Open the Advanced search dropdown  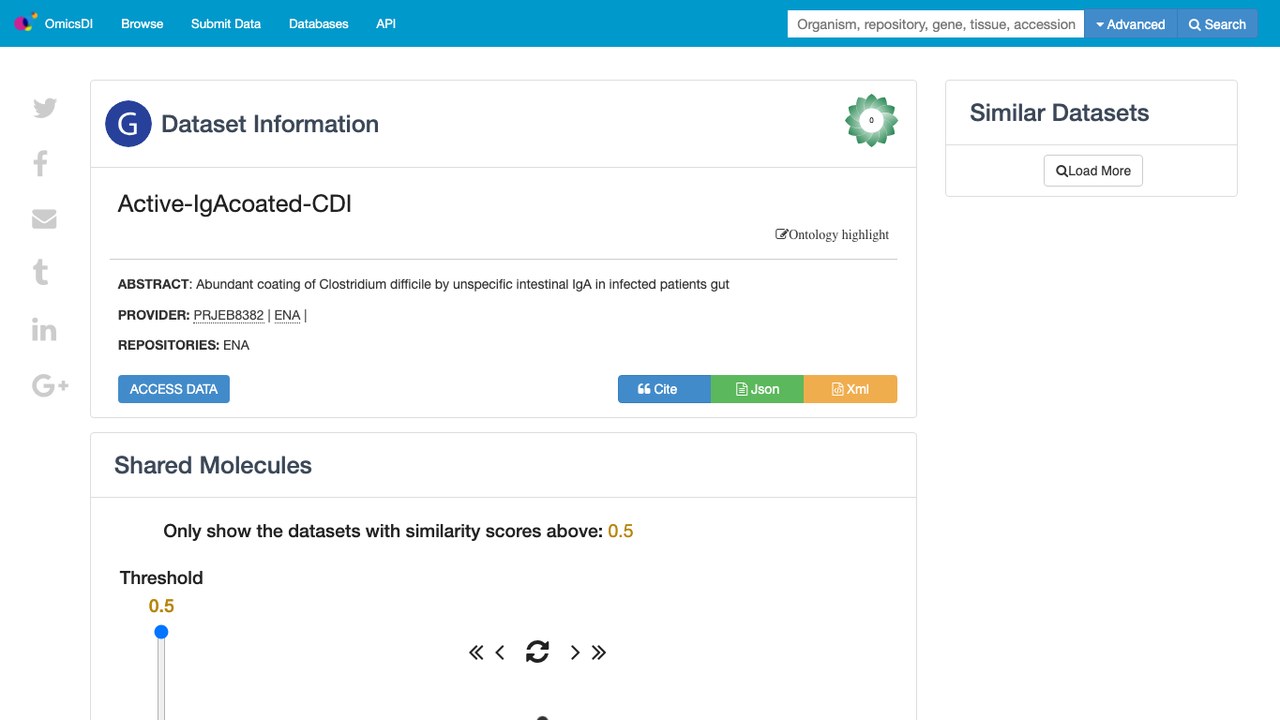tap(1131, 24)
